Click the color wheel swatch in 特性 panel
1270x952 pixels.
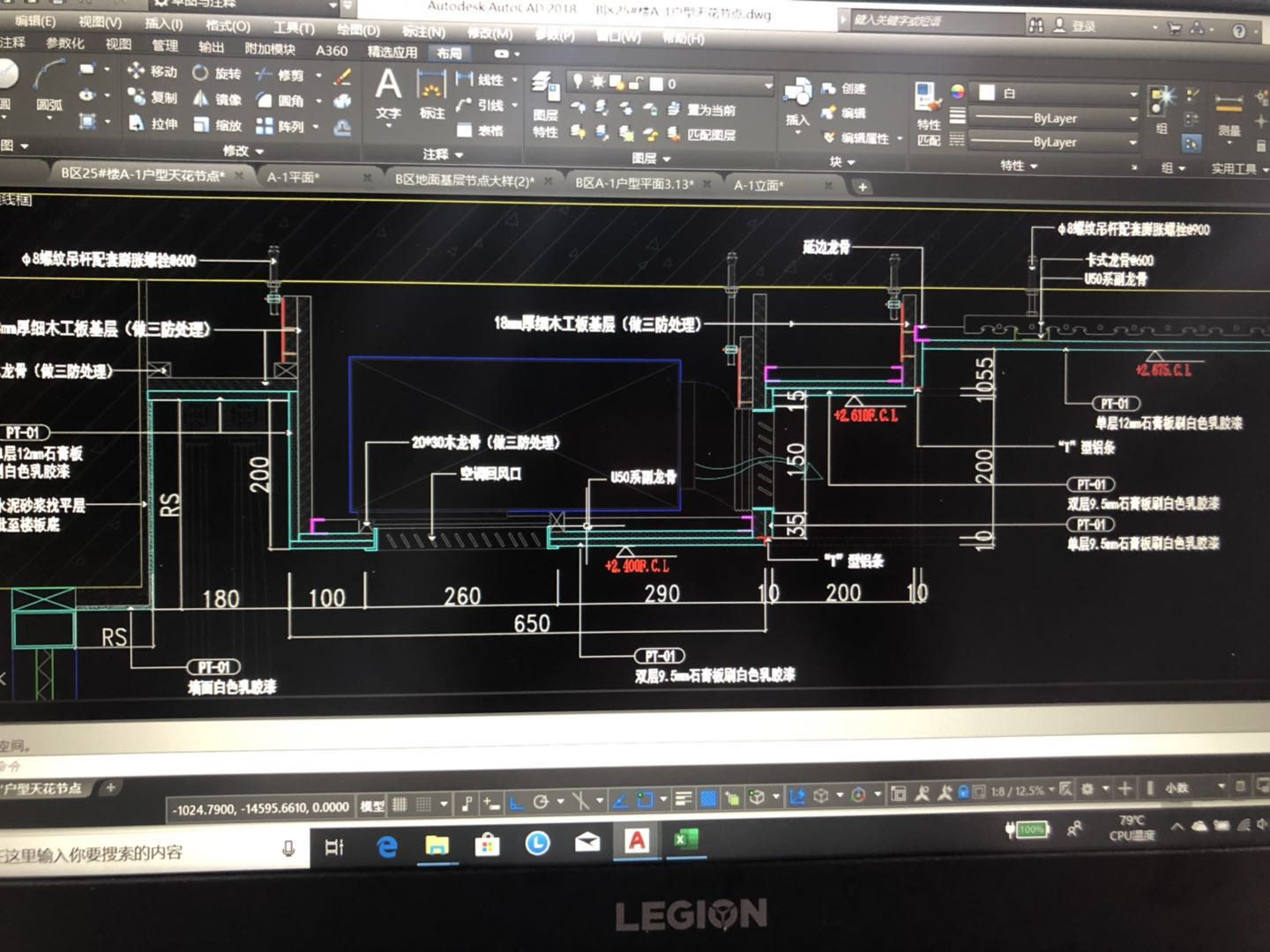point(957,92)
